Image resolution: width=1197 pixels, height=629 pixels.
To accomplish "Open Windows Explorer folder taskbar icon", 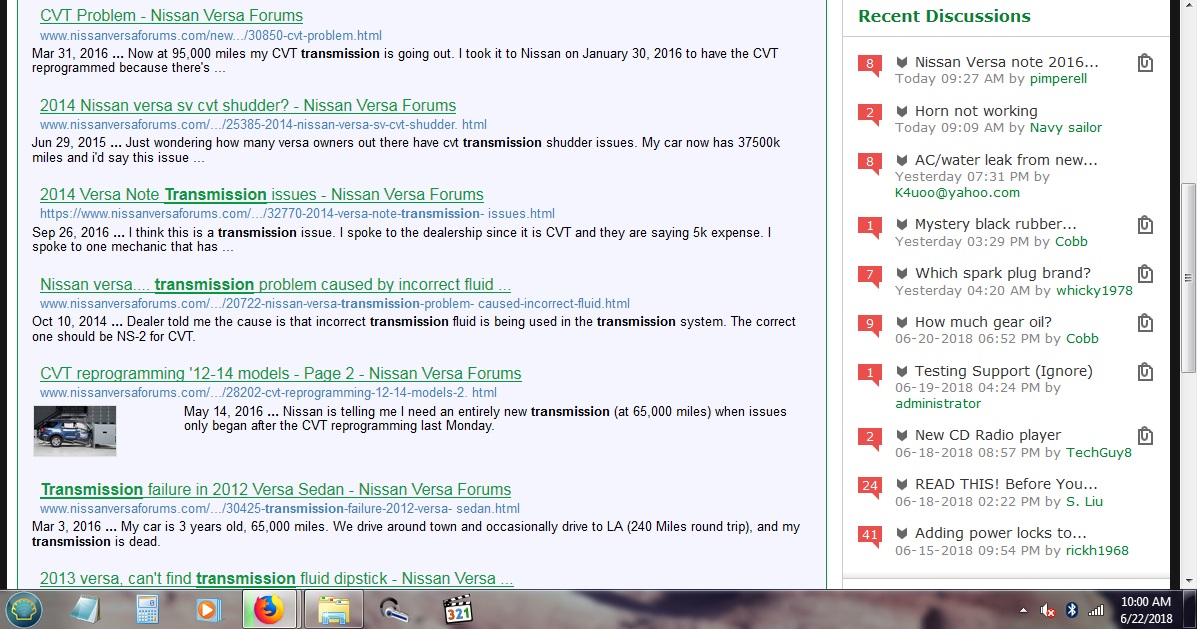I will pyautogui.click(x=334, y=610).
